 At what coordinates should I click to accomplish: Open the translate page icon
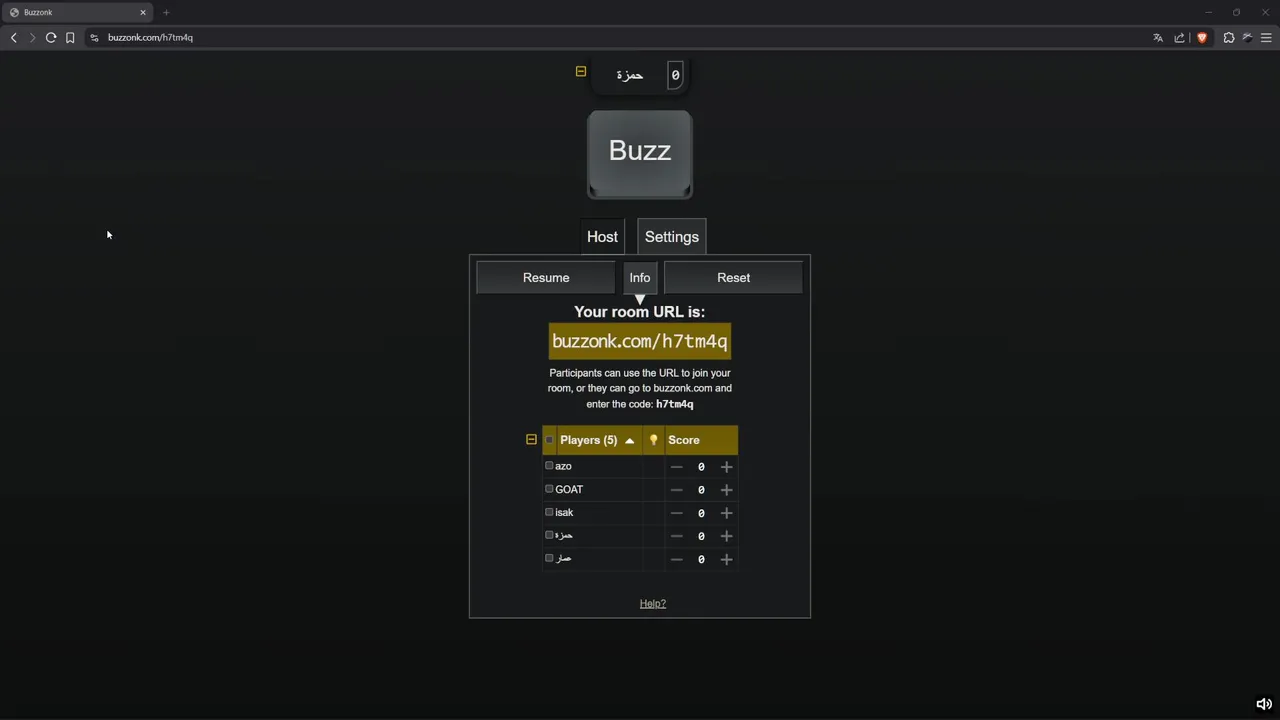pos(1158,38)
